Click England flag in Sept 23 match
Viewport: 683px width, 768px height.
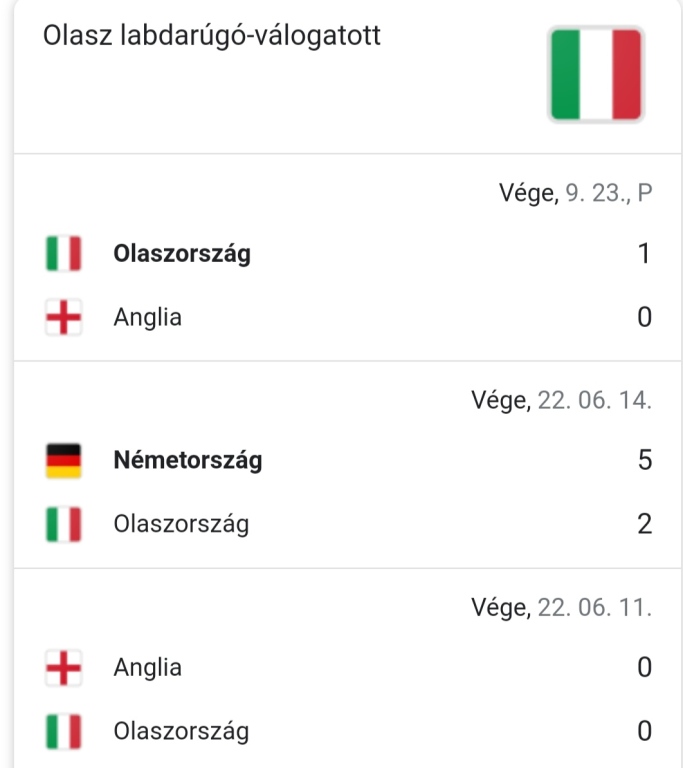(63, 317)
